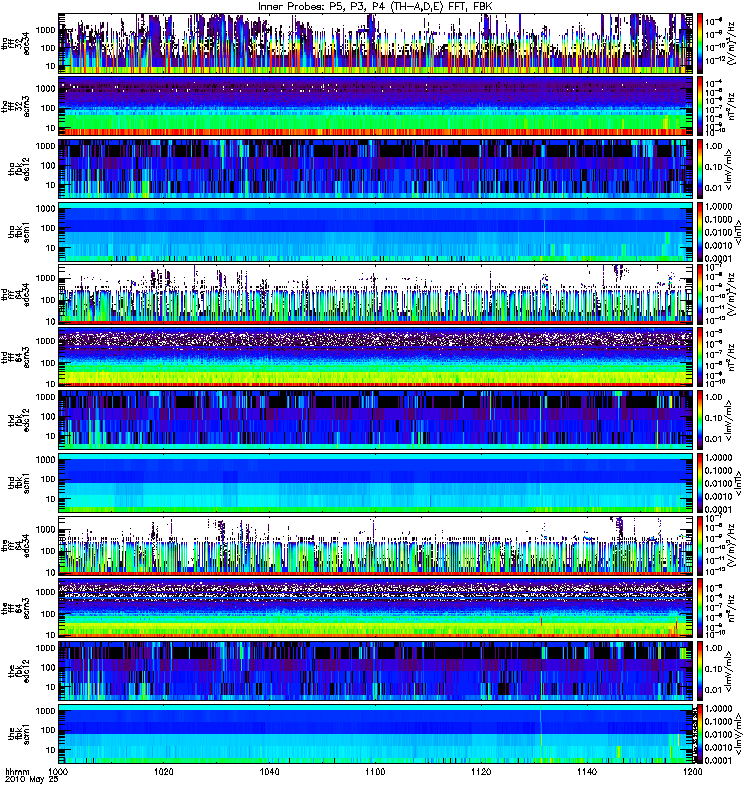This screenshot has height=800, width=750.
Task: Select the thd fbk scm1 filterbank panel
Action: click(376, 483)
